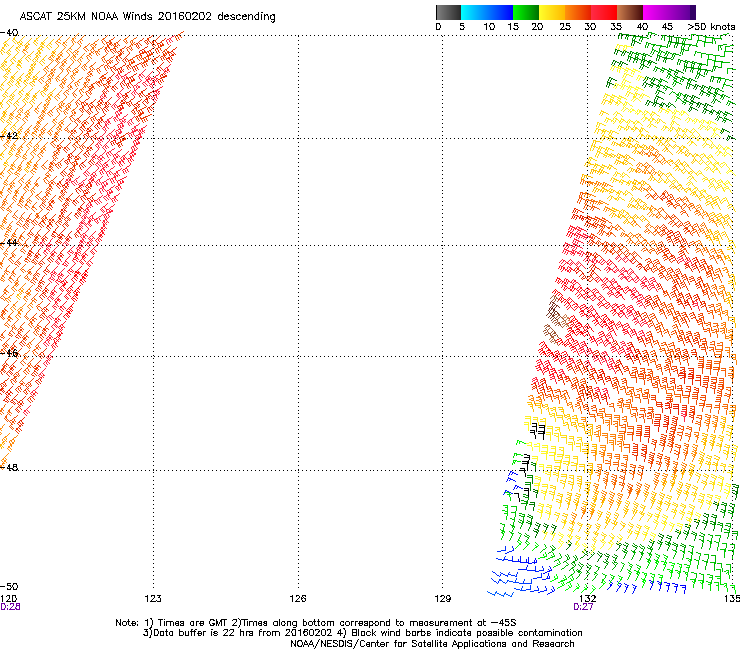
Task: Click the 129 longitude tick label
Action: coord(443,597)
